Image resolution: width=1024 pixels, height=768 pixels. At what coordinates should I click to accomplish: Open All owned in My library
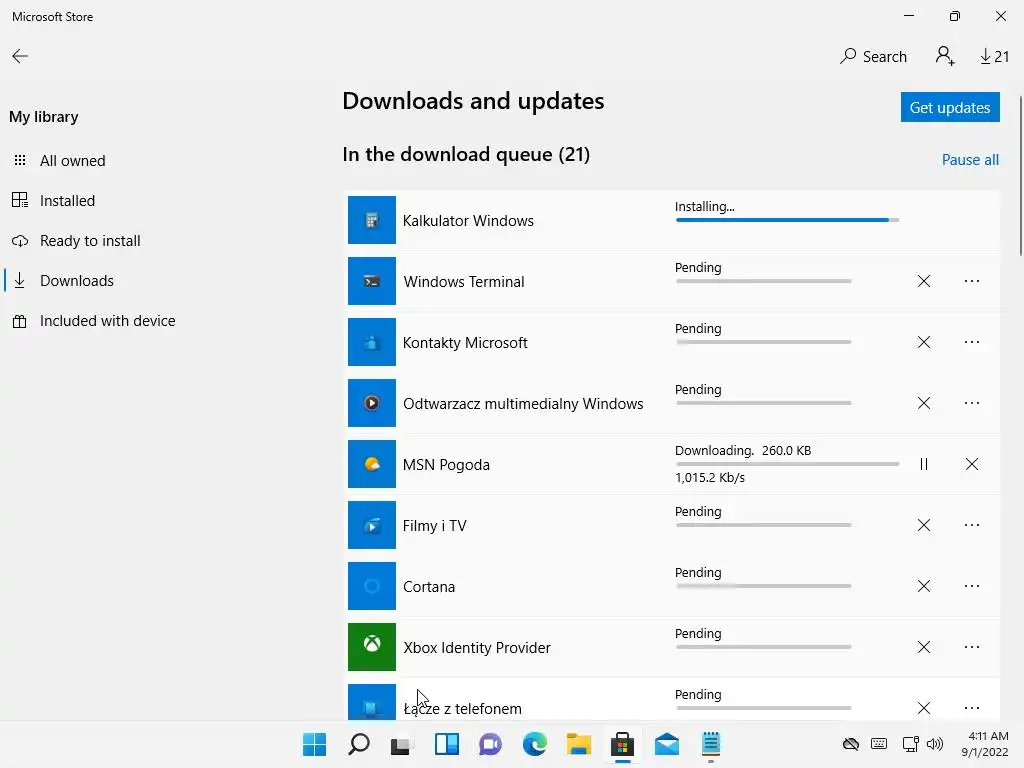[72, 161]
